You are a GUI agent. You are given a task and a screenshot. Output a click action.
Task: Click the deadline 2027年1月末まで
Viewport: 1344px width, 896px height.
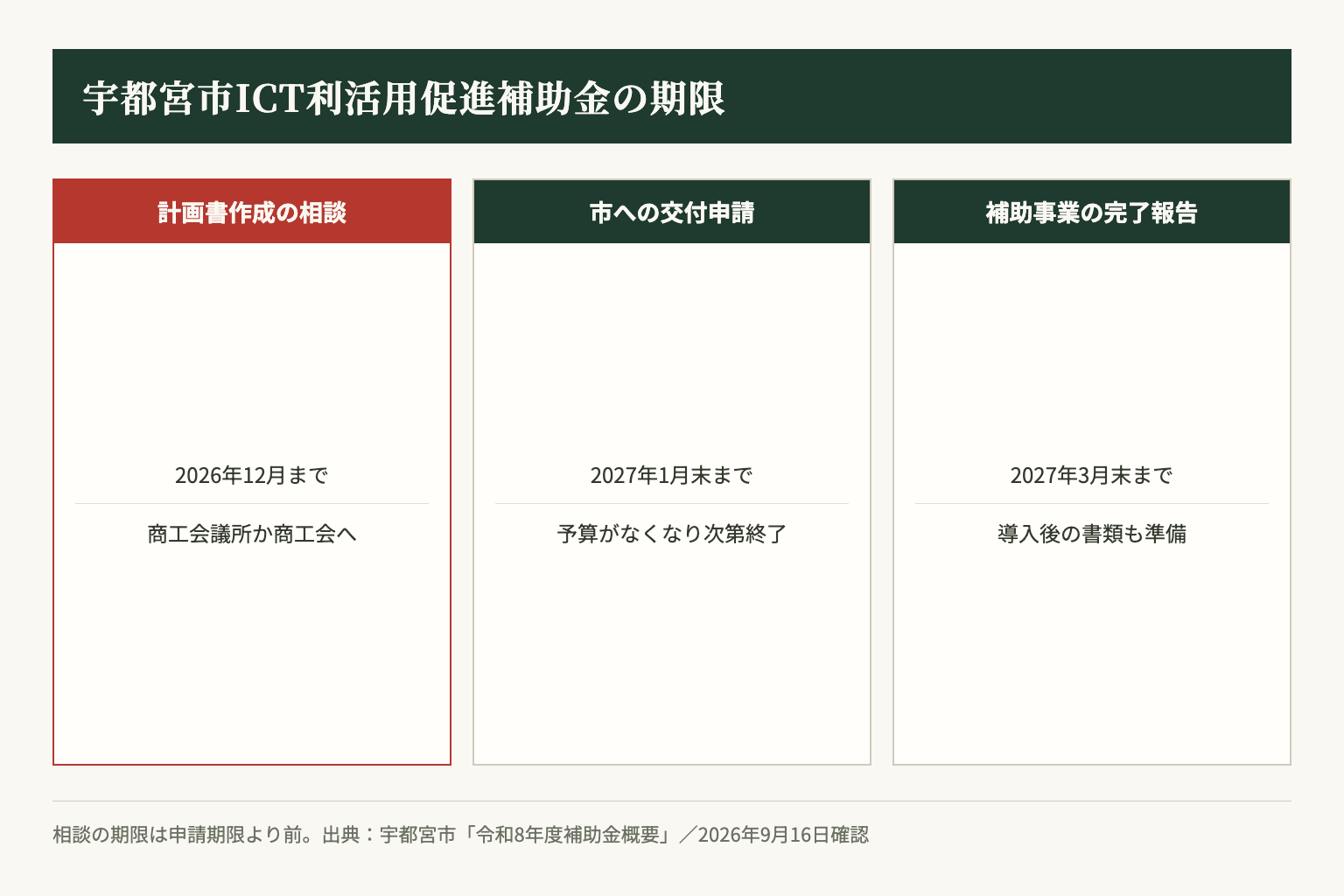(x=672, y=475)
